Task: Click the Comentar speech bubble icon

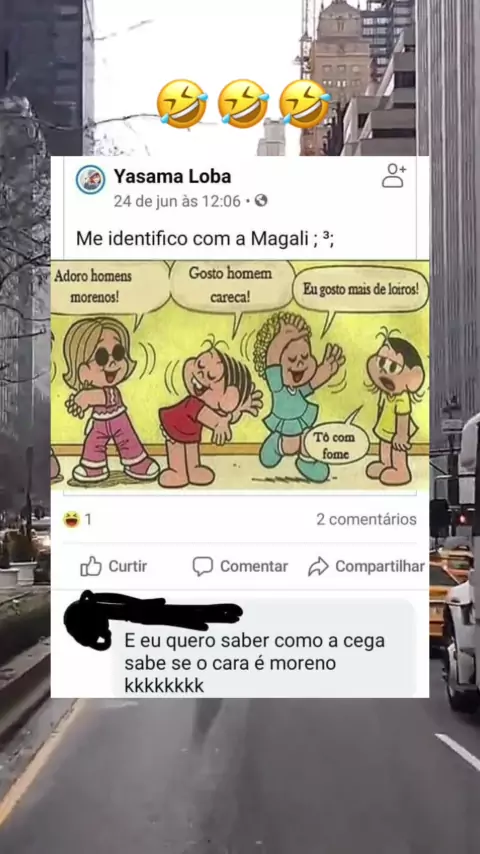Action: [x=203, y=566]
